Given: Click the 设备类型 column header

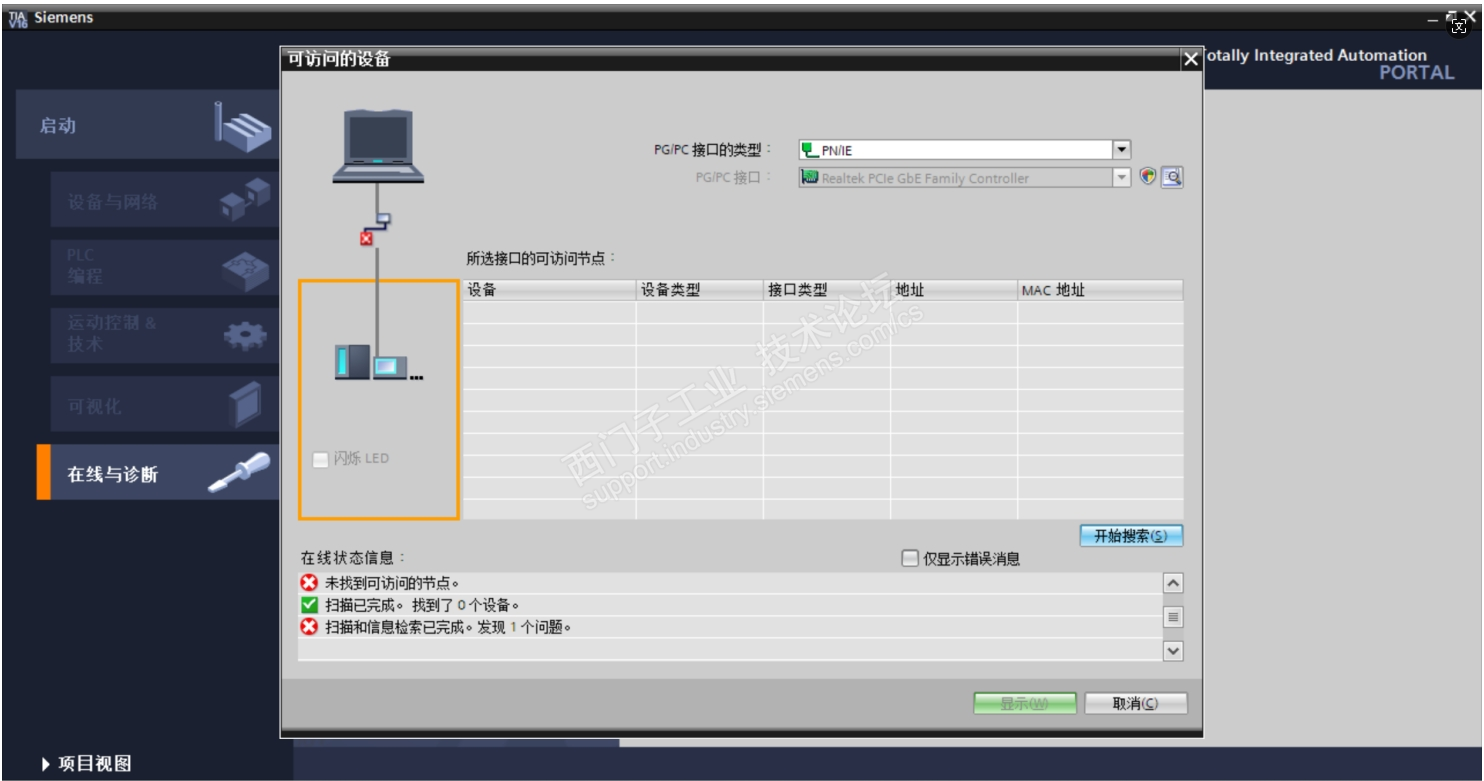Looking at the screenshot, I should point(699,290).
